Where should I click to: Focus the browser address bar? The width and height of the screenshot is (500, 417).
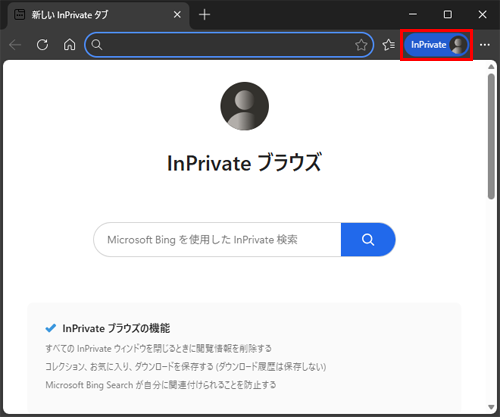coord(229,45)
